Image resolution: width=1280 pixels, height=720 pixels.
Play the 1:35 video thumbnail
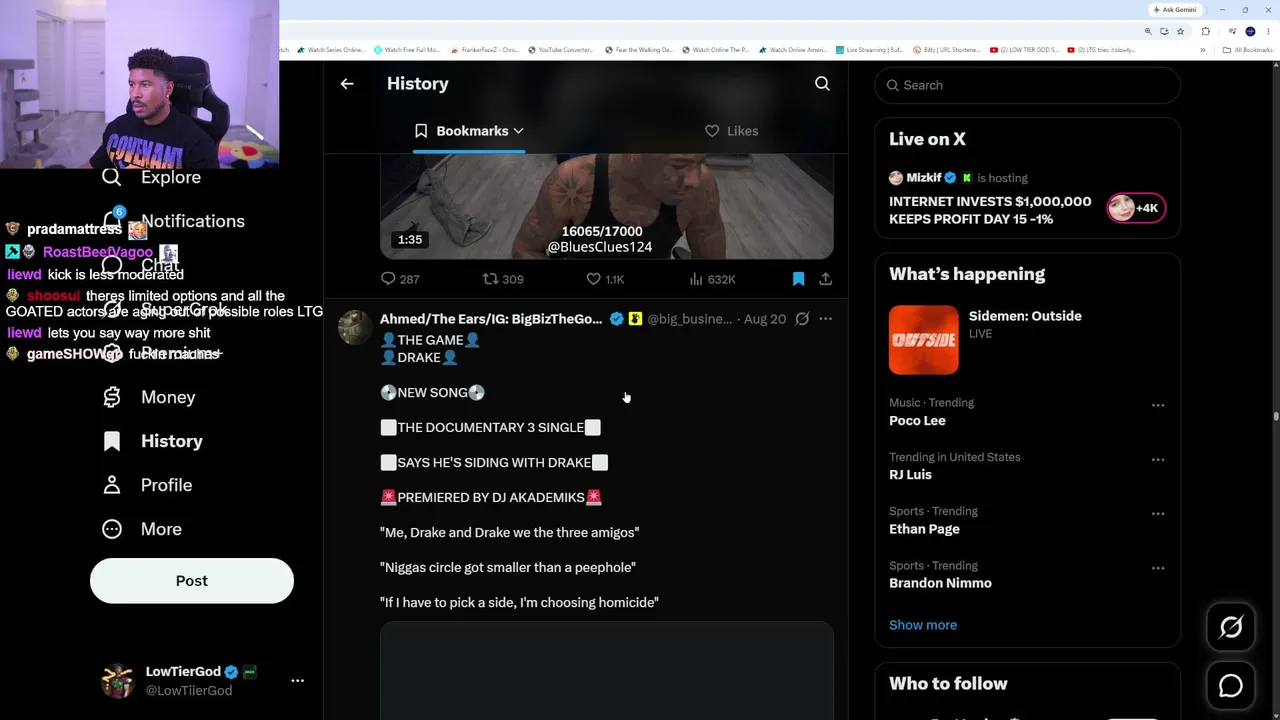(606, 207)
